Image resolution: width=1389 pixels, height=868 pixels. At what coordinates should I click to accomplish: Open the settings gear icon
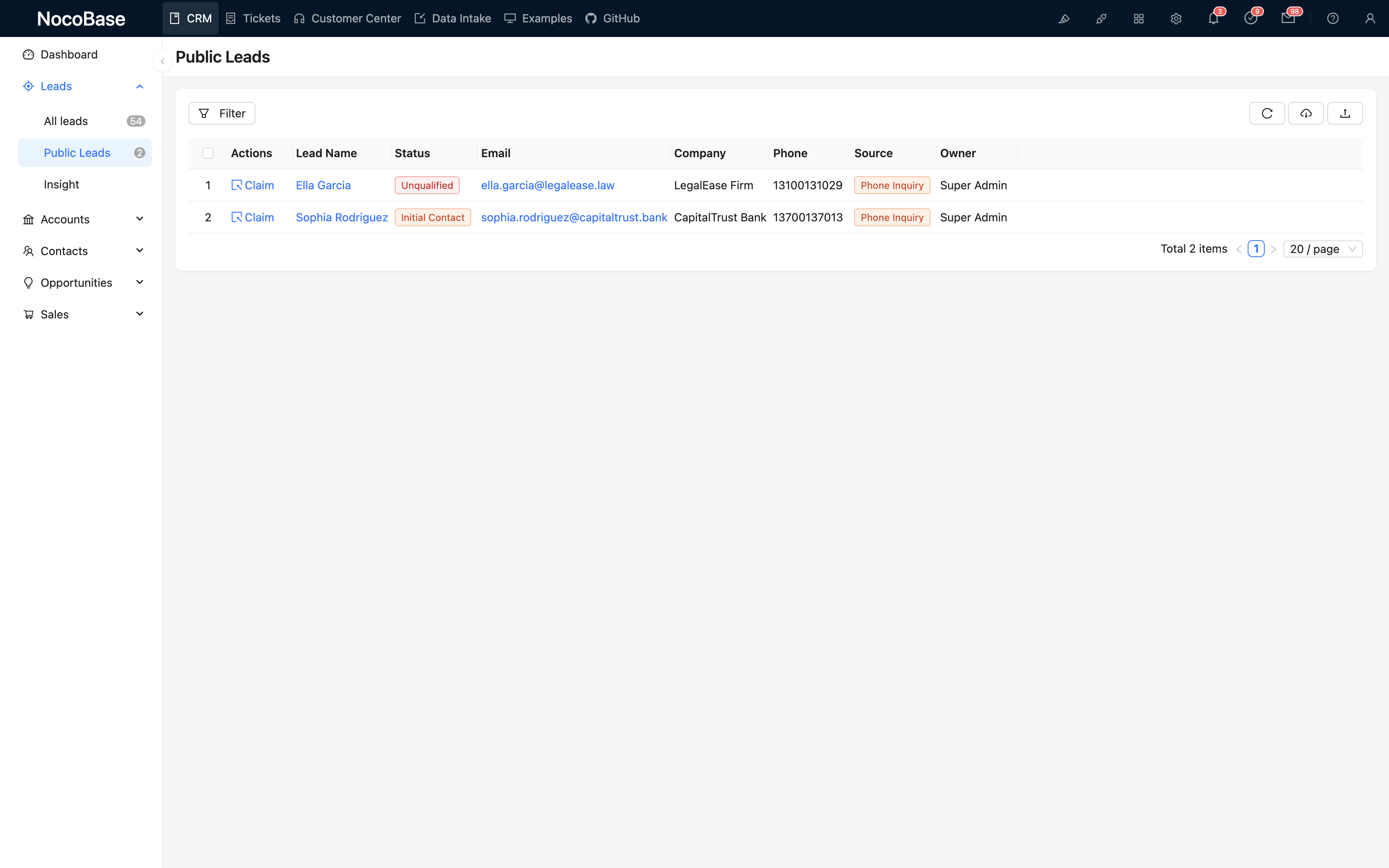[x=1176, y=19]
